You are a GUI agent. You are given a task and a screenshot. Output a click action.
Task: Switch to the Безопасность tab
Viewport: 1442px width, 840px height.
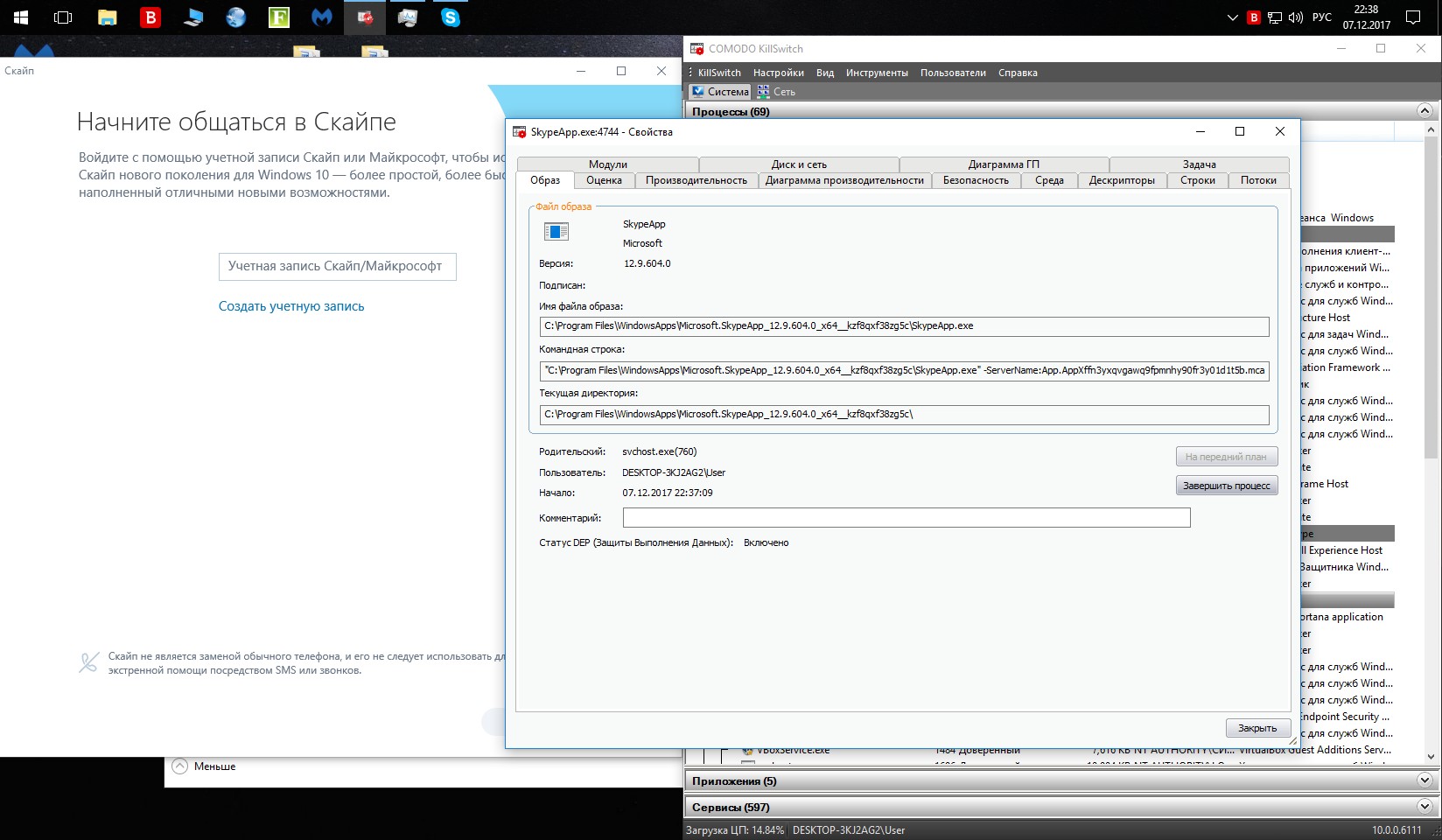[976, 180]
